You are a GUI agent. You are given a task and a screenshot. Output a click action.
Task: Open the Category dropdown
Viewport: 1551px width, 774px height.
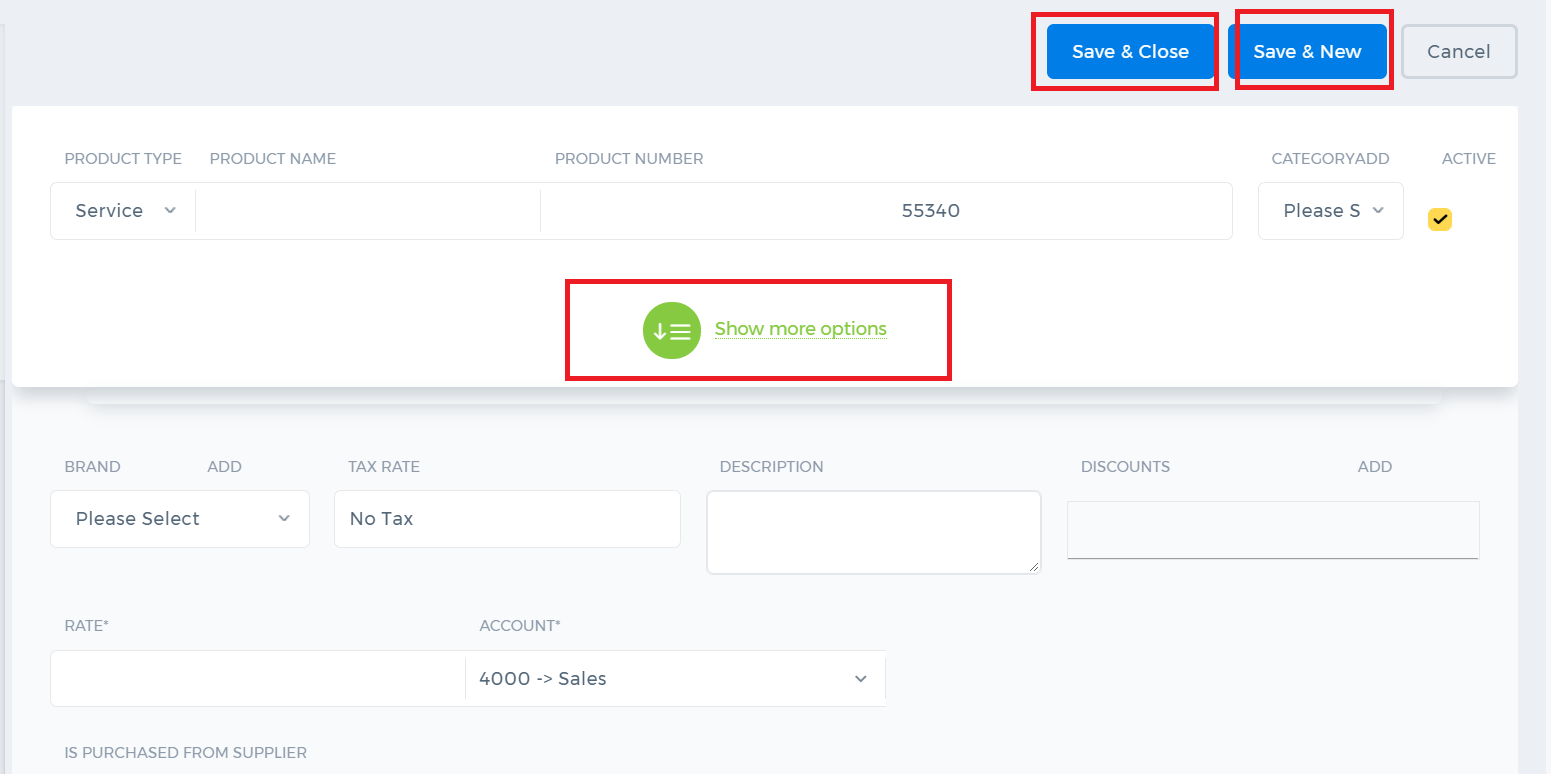1331,211
